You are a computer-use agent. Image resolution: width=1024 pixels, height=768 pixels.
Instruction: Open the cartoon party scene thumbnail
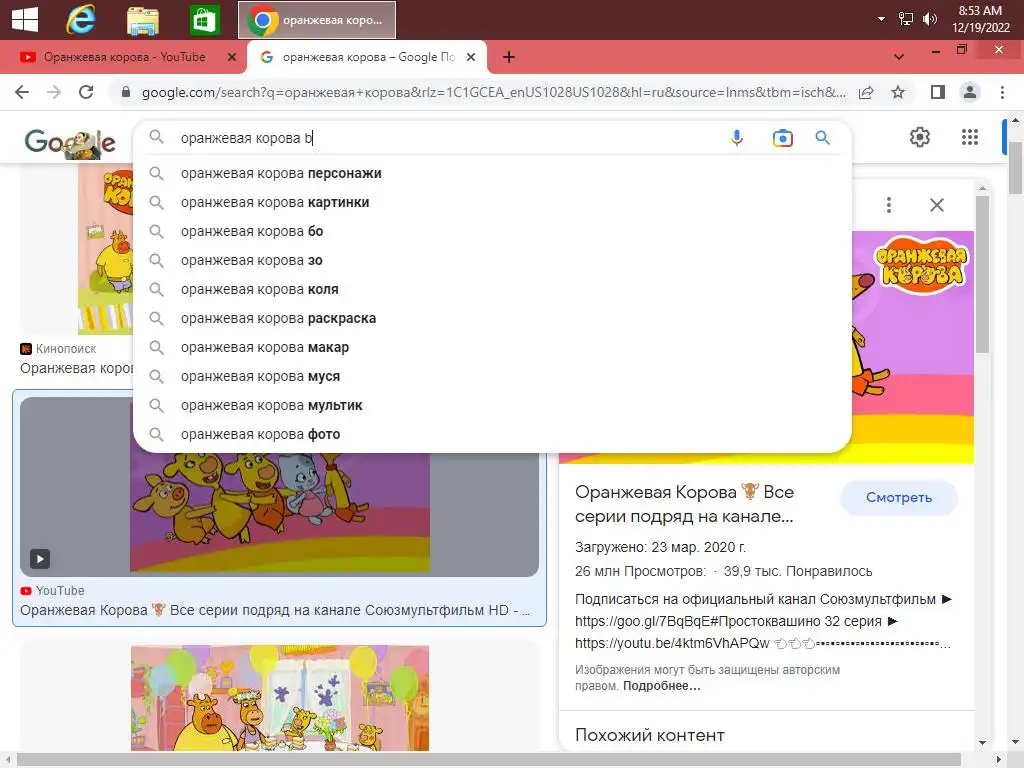[280, 697]
